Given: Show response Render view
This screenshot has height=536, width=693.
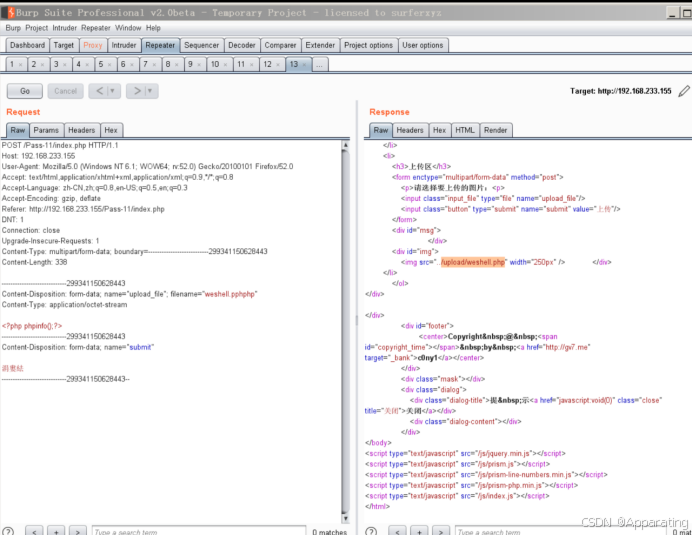Looking at the screenshot, I should pyautogui.click(x=495, y=130).
